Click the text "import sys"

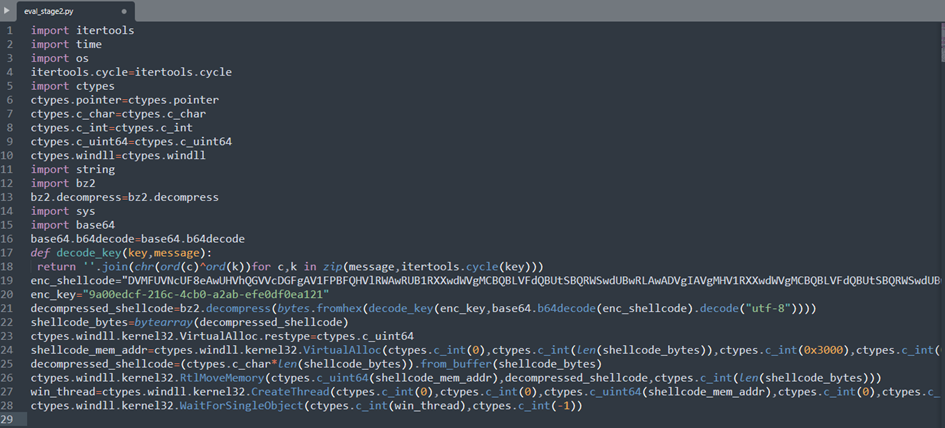63,211
